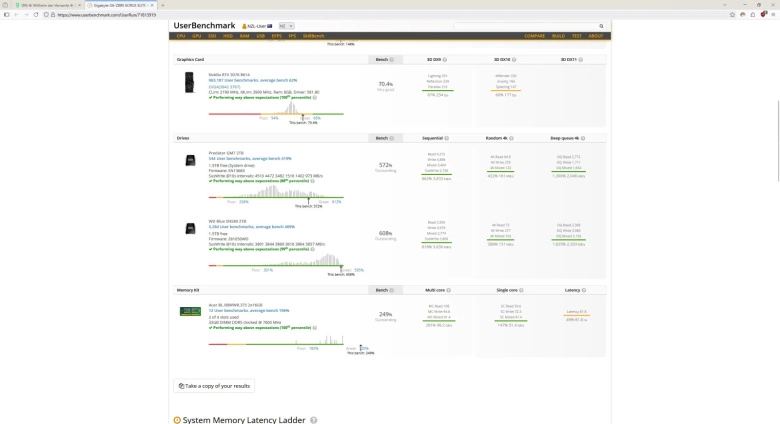Click the search magnifier icon

[x=601, y=26]
